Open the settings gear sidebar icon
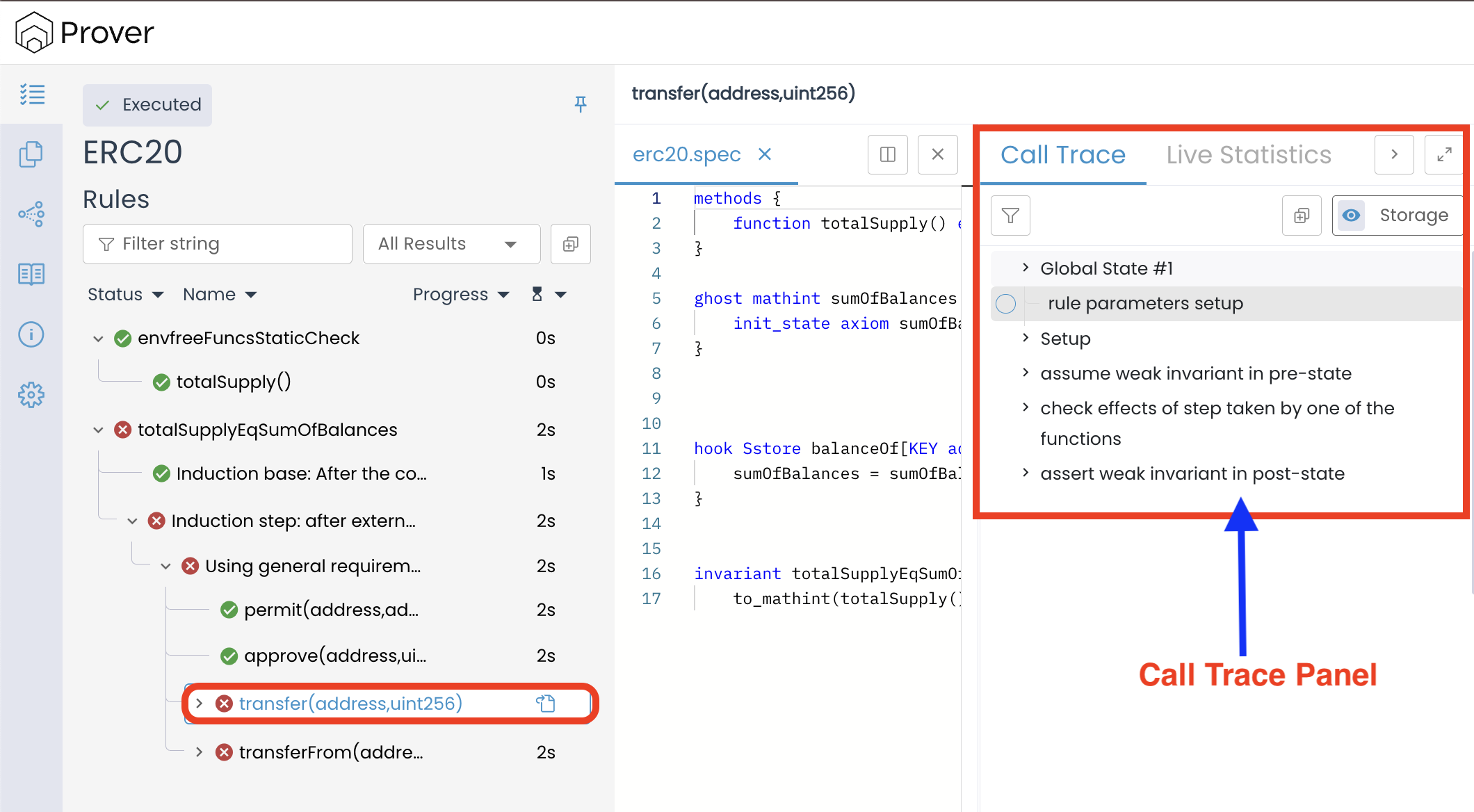 [31, 395]
